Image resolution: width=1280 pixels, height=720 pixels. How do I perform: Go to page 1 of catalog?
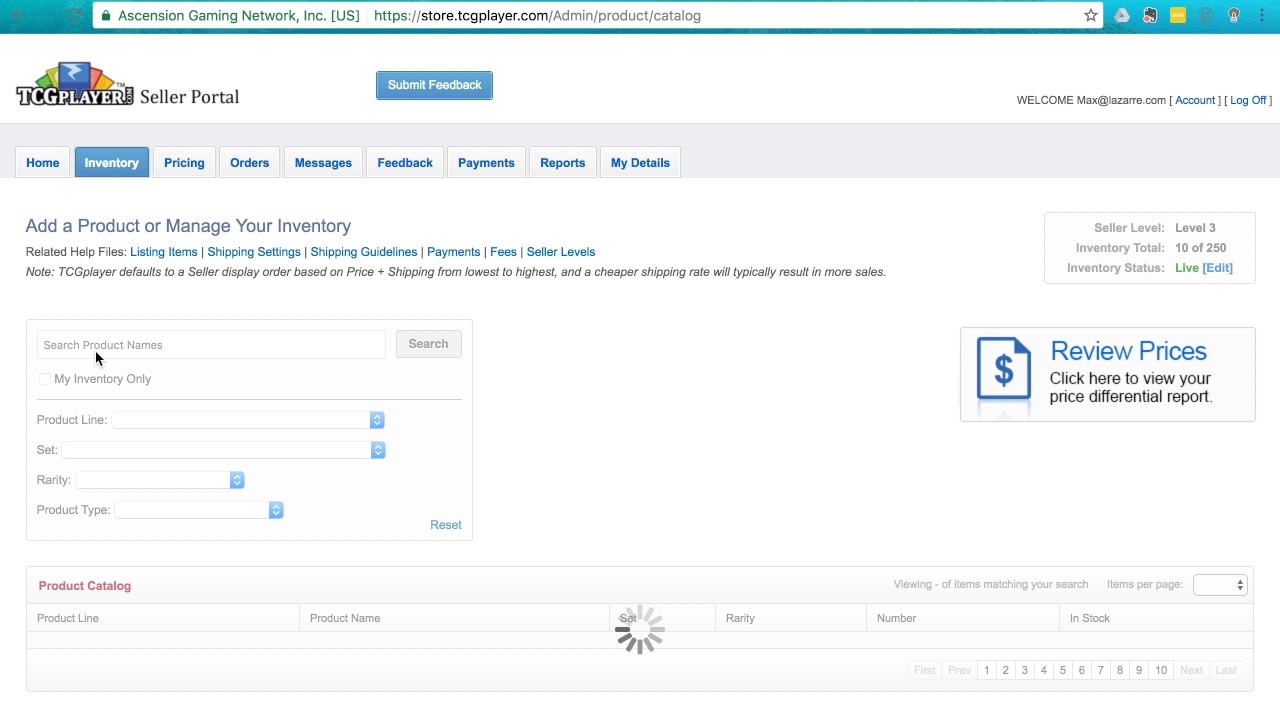[987, 670]
